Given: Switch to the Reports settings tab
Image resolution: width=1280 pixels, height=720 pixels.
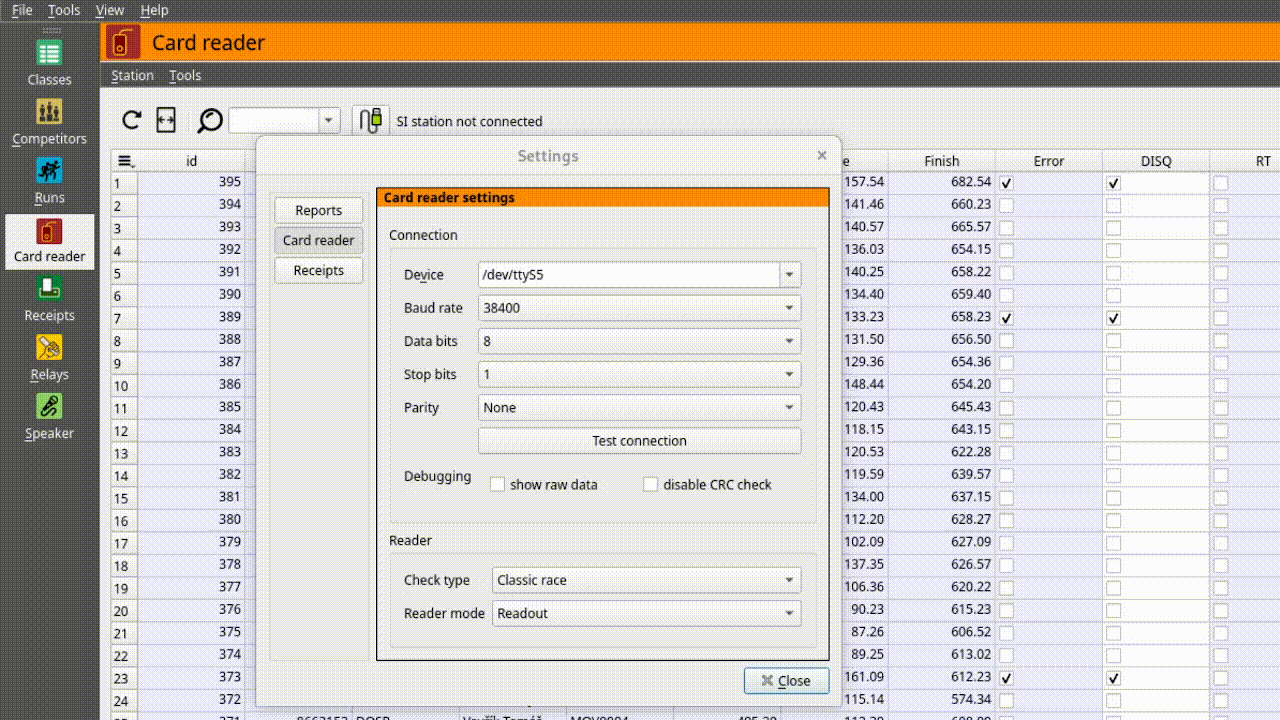Looking at the screenshot, I should (319, 210).
